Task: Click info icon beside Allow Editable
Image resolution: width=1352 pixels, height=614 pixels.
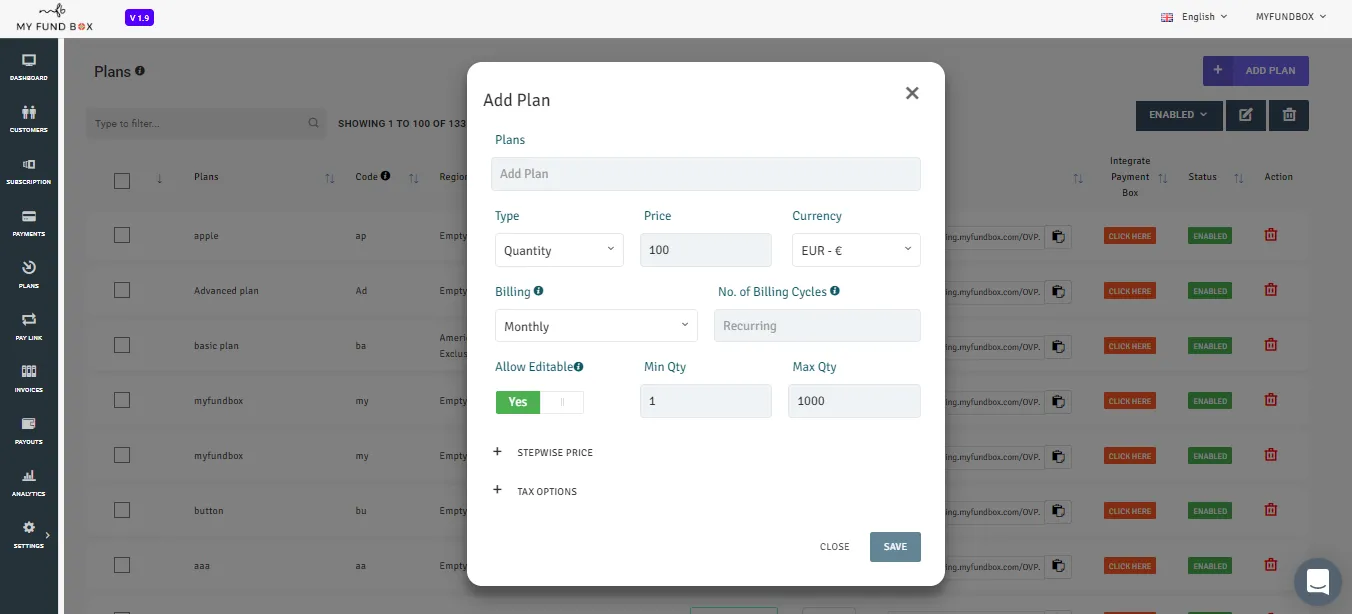Action: tap(578, 367)
